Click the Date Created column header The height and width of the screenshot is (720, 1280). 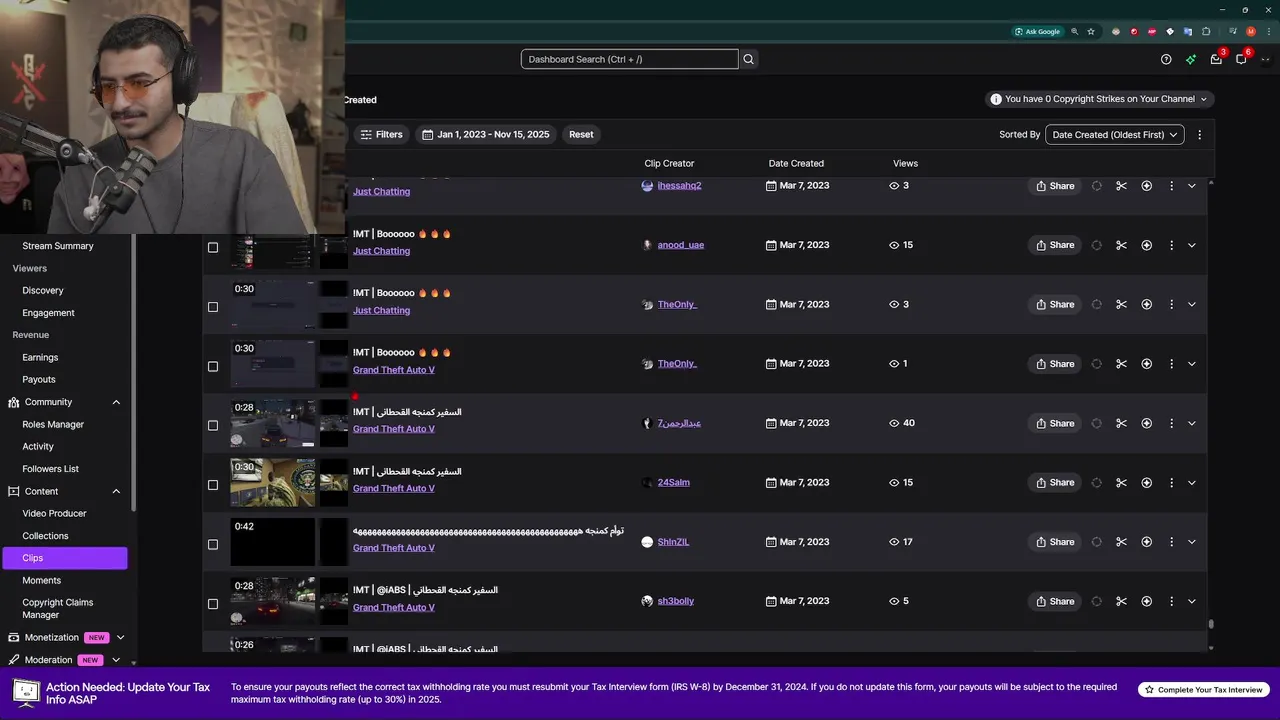tap(796, 163)
